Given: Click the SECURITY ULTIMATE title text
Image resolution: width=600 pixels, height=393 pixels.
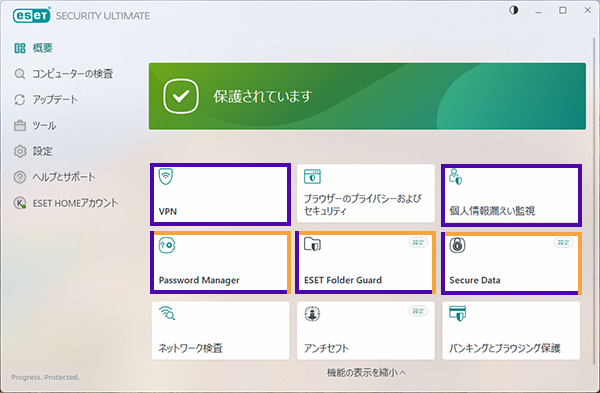Looking at the screenshot, I should (x=103, y=16).
